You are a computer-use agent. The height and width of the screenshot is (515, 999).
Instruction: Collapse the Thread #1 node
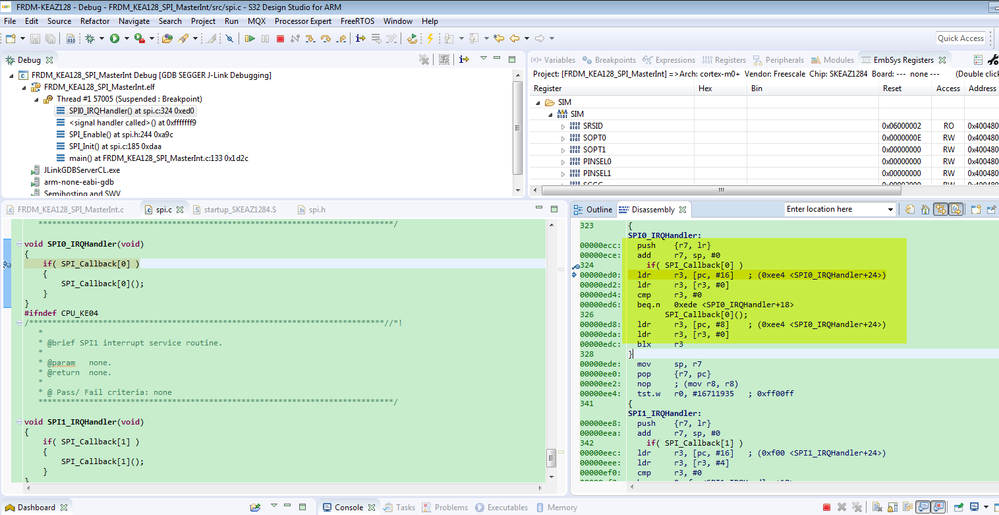pyautogui.click(x=36, y=99)
